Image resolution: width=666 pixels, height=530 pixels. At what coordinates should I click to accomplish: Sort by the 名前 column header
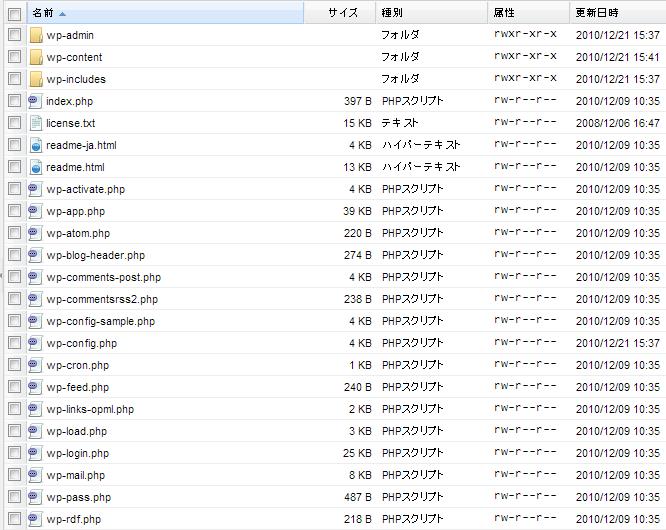tap(166, 13)
